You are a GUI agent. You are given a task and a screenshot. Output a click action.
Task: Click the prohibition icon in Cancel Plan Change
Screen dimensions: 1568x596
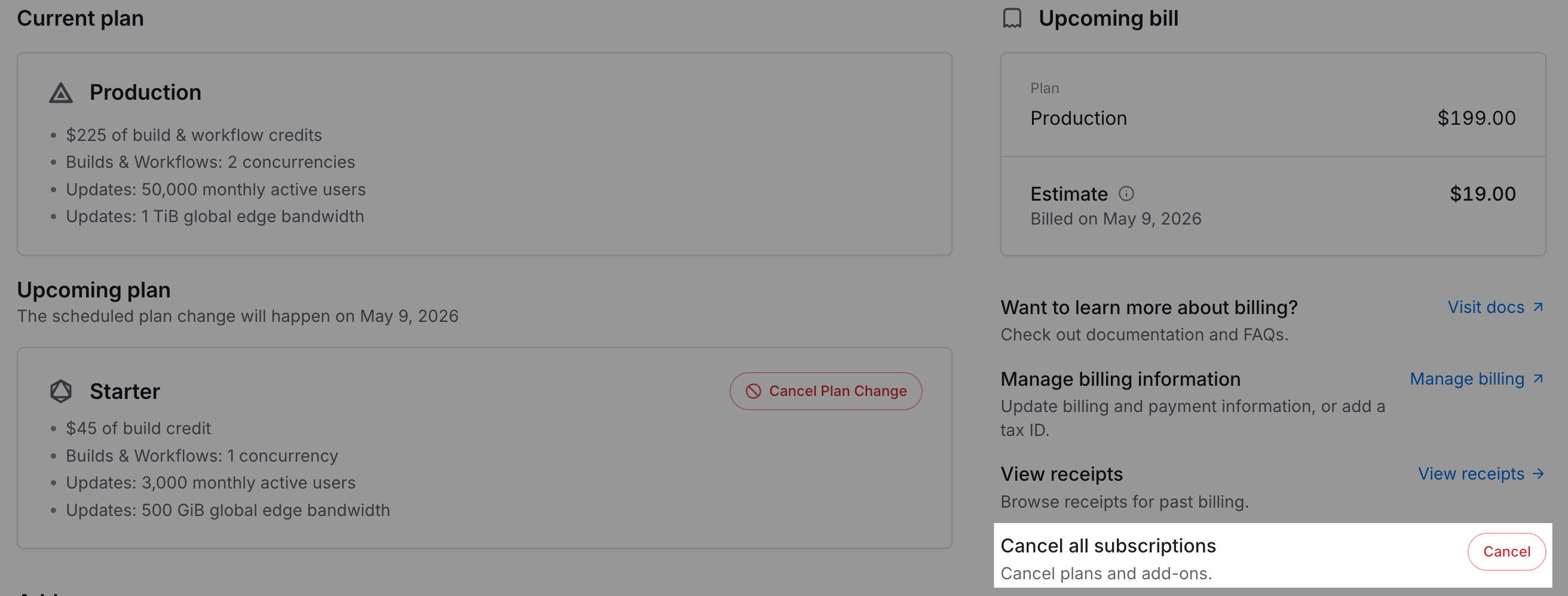click(753, 391)
